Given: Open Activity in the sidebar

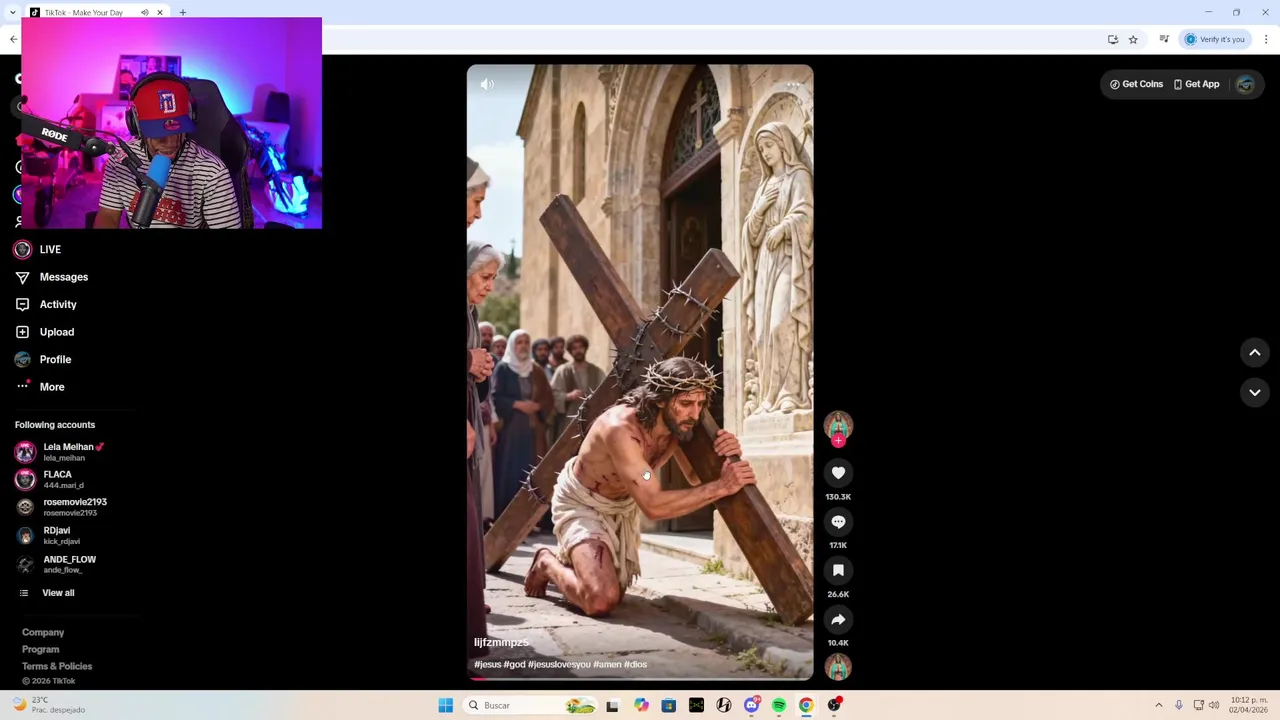Looking at the screenshot, I should (x=46, y=304).
